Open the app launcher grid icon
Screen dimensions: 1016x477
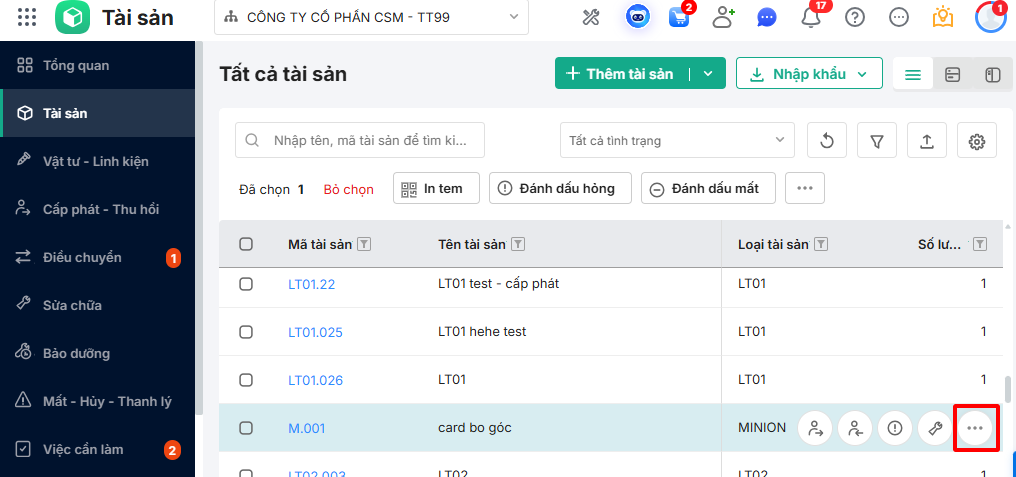point(27,17)
